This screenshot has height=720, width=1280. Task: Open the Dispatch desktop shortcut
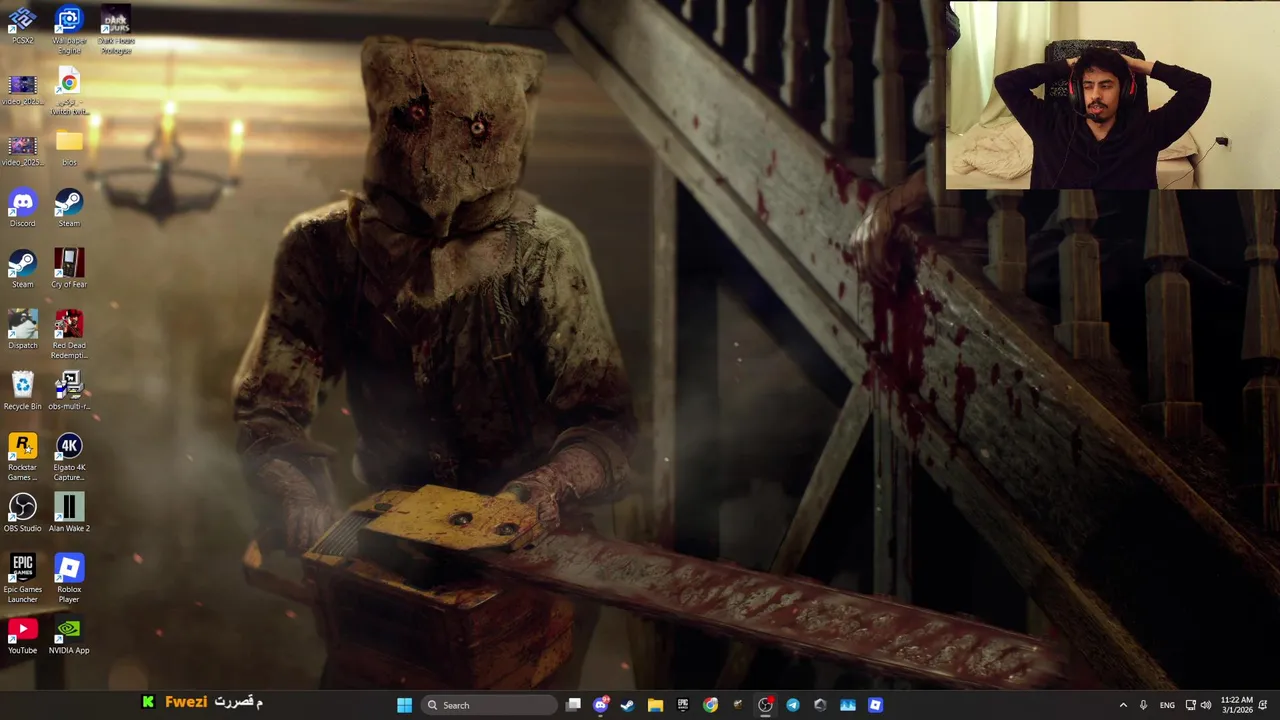[x=22, y=331]
